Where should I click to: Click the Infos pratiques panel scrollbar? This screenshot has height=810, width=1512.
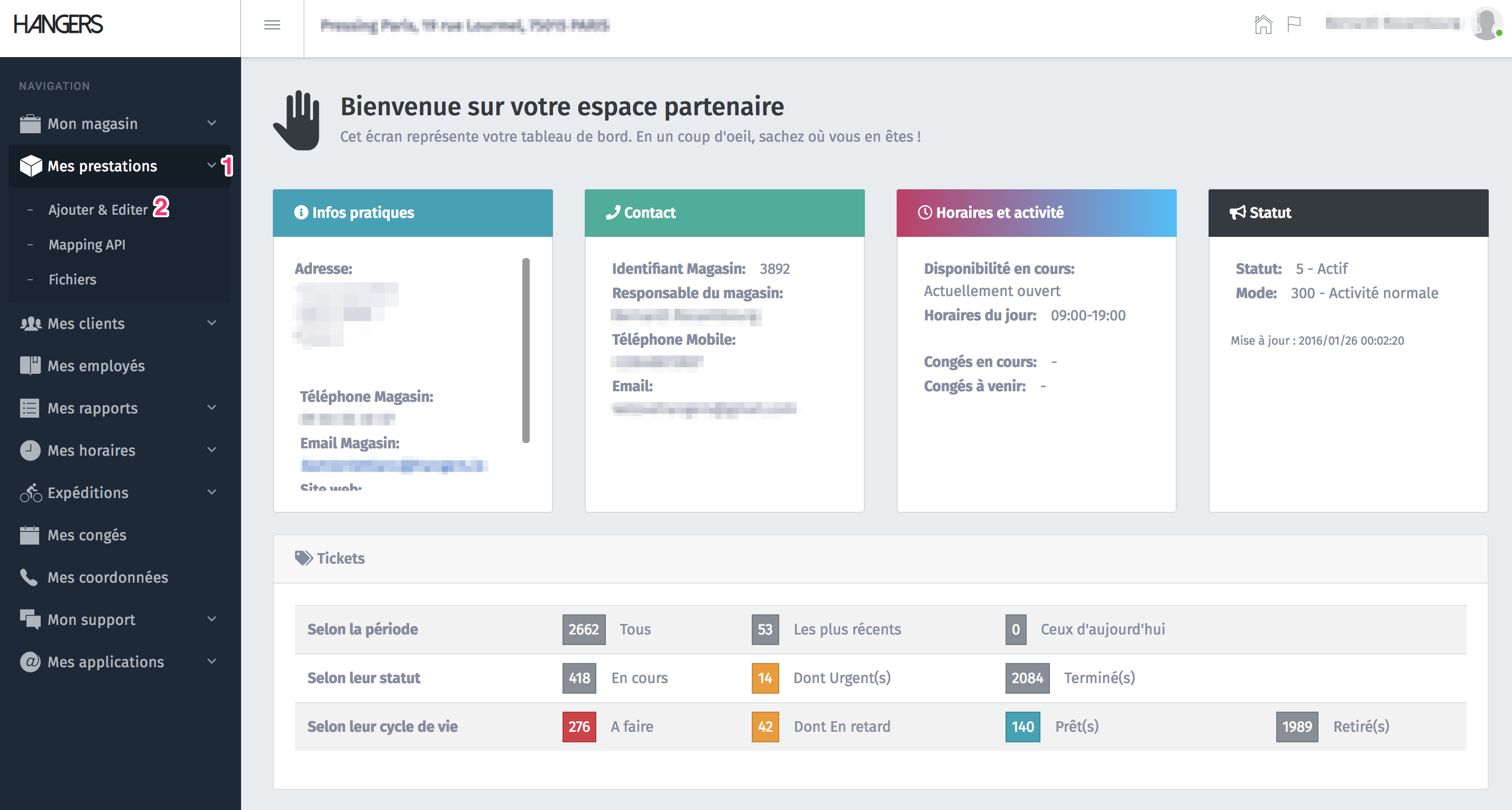point(526,350)
